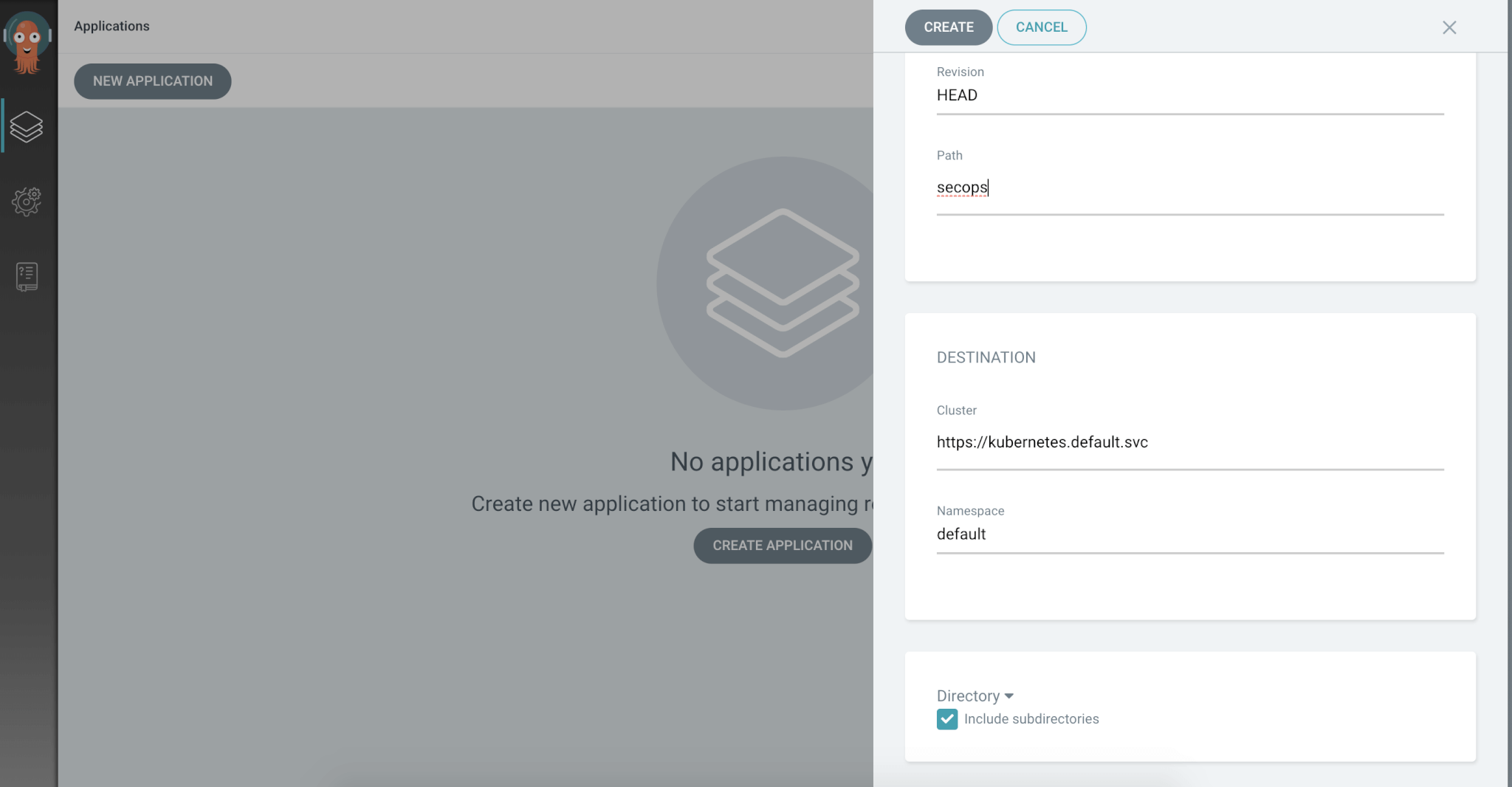Click the CREATE APPLICATION button
The height and width of the screenshot is (787, 1512).
tap(783, 546)
